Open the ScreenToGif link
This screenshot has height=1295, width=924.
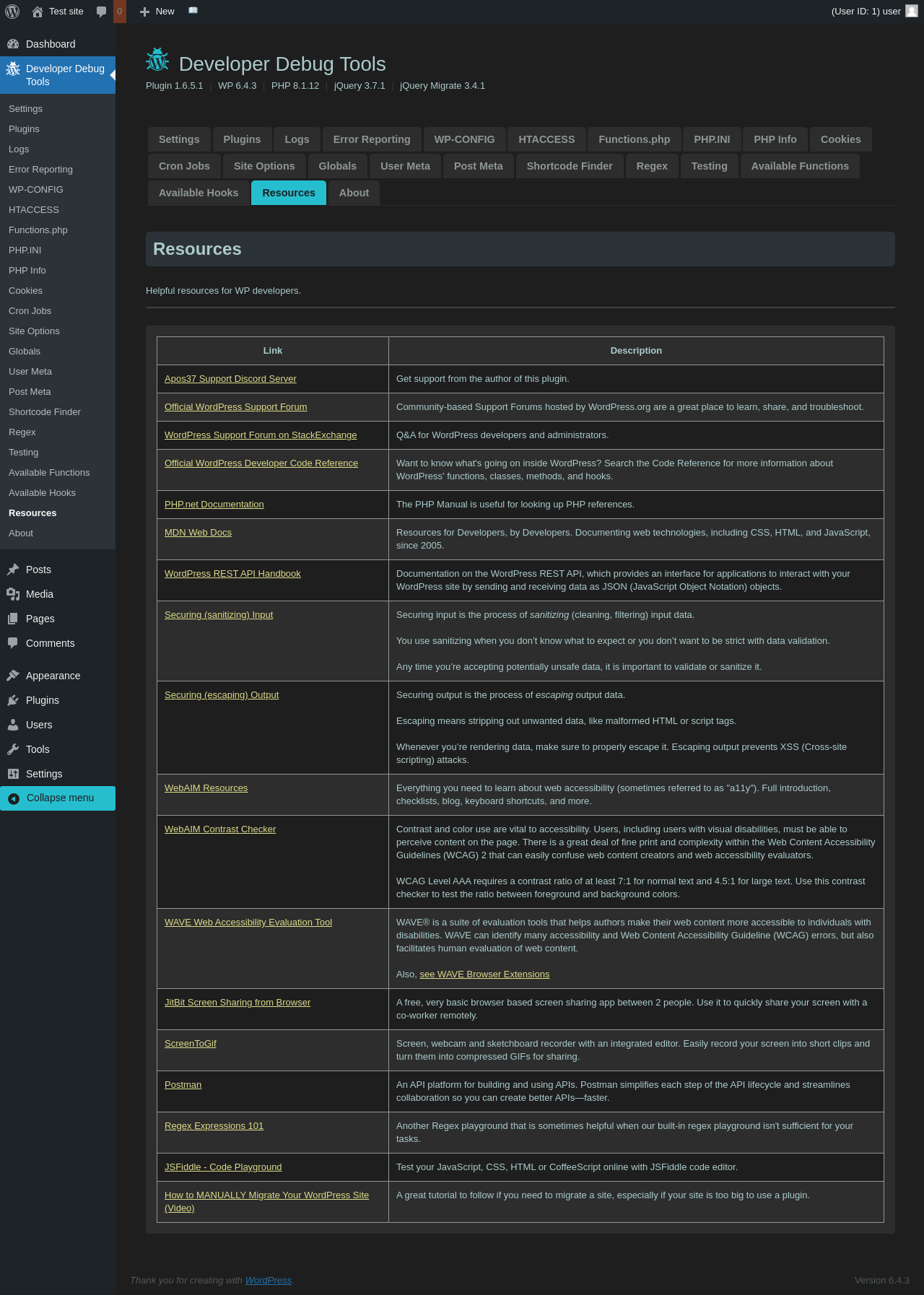(x=191, y=1044)
